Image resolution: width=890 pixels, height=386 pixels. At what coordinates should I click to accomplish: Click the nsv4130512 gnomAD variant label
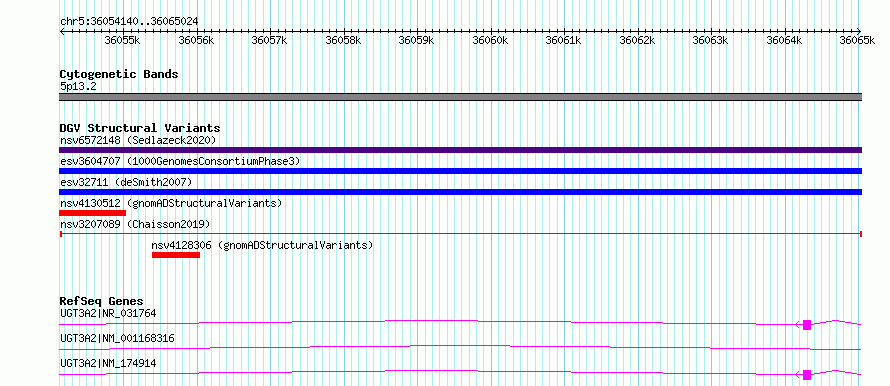171,203
